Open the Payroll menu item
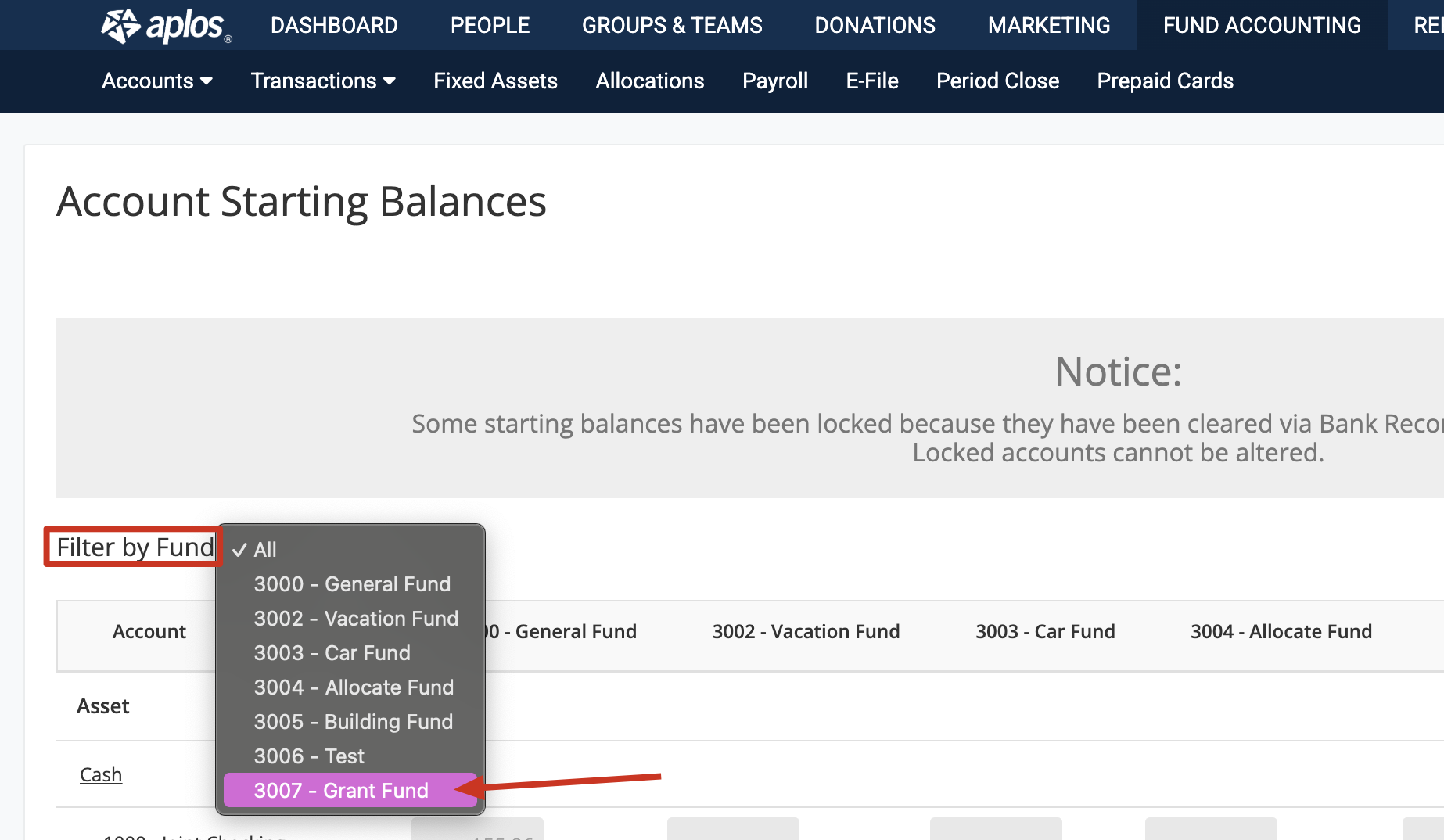This screenshot has width=1444, height=840. [x=774, y=81]
